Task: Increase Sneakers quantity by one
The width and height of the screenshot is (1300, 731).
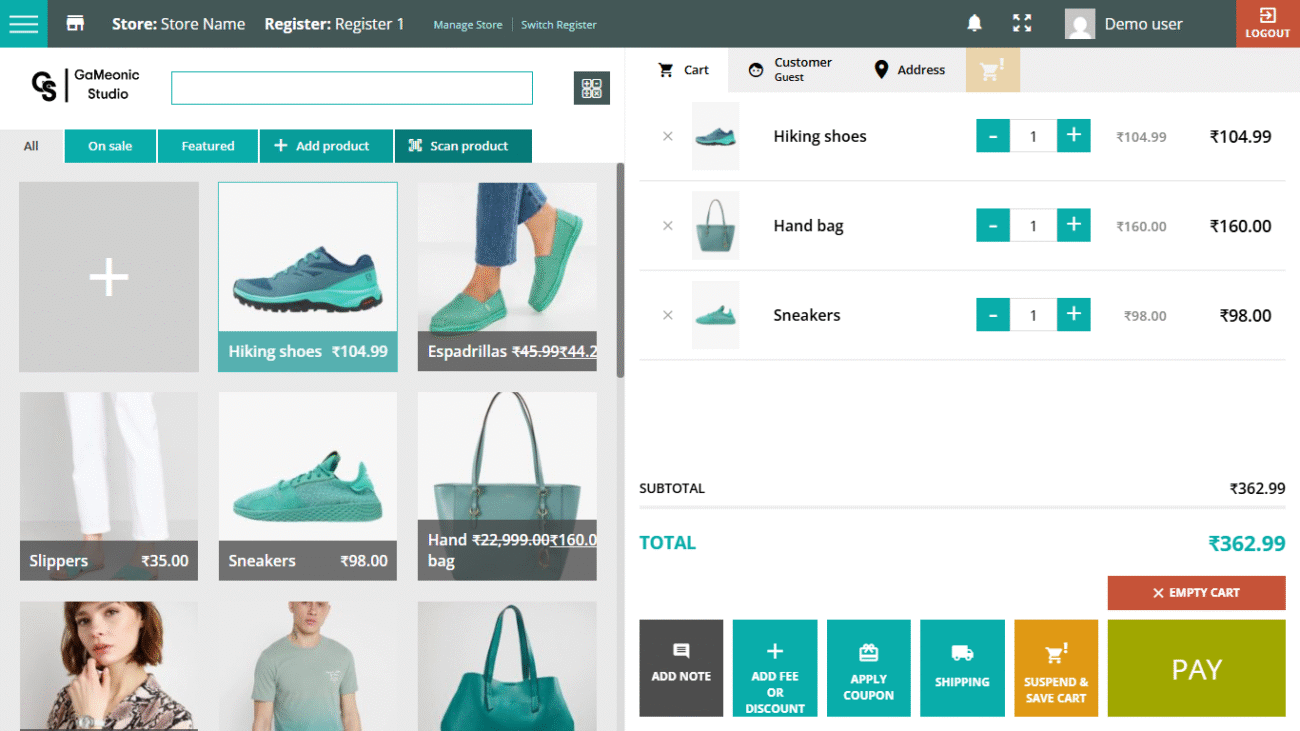Action: 1073,316
